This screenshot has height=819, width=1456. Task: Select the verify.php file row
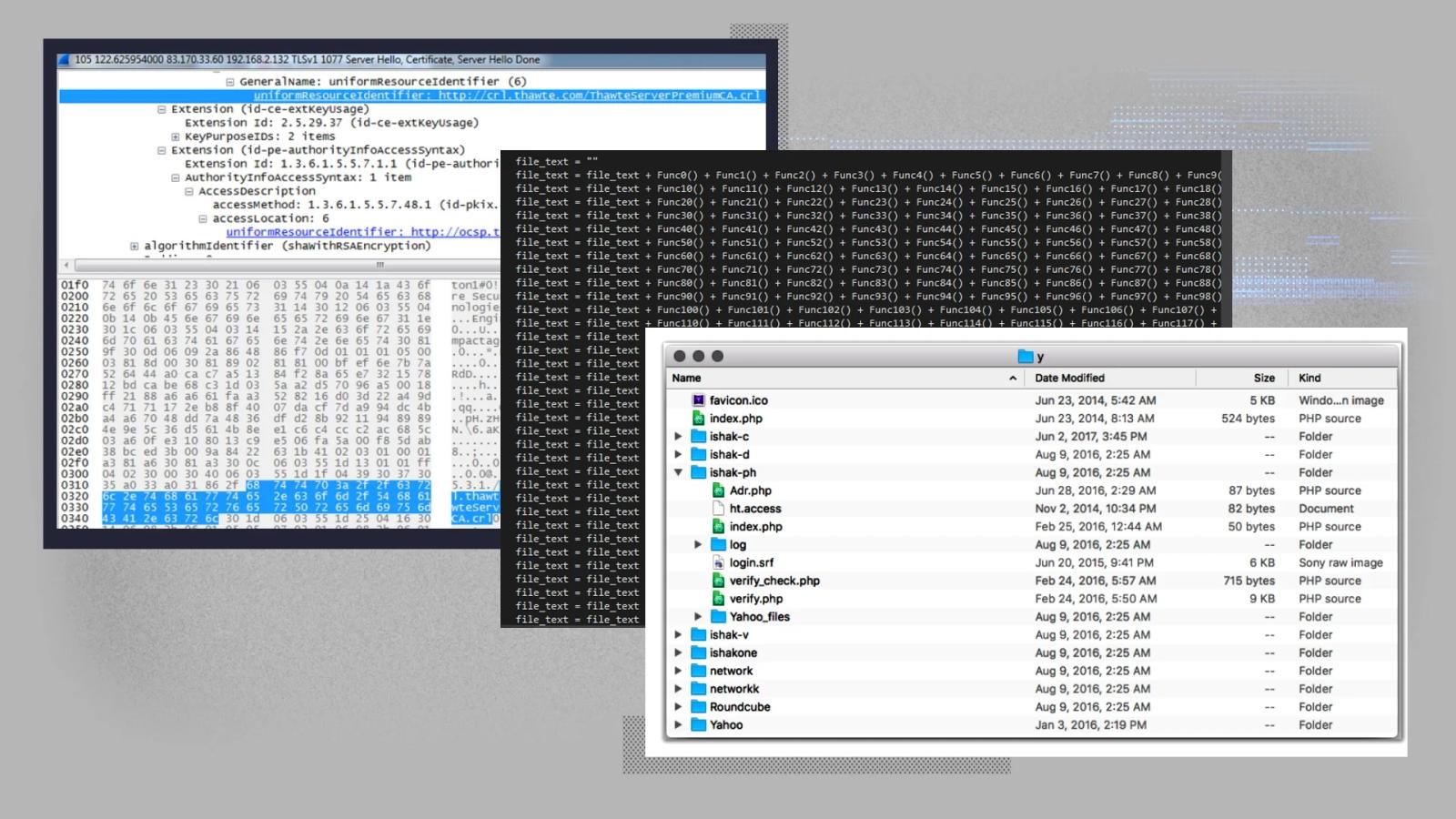[x=1032, y=599]
